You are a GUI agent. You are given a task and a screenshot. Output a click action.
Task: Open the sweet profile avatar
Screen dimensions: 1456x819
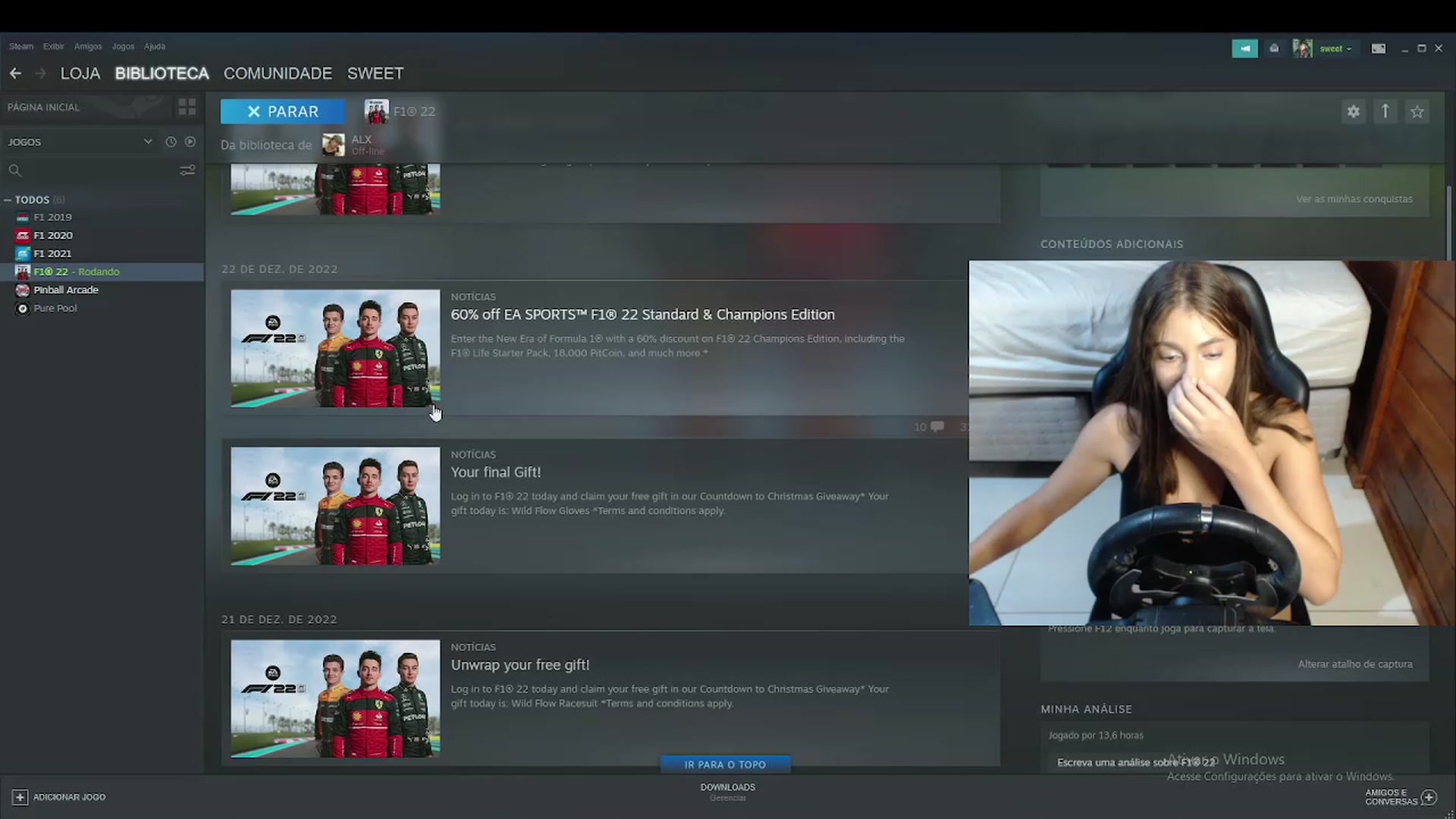pos(1302,49)
